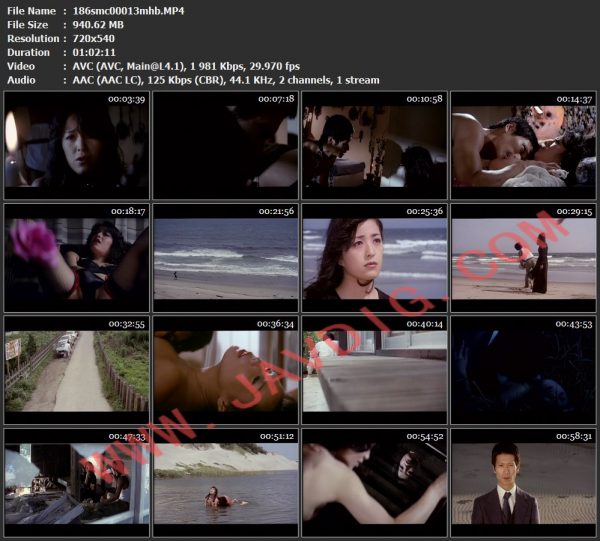Open the frame stamped 00:40:14
The height and width of the screenshot is (541, 600).
point(375,370)
